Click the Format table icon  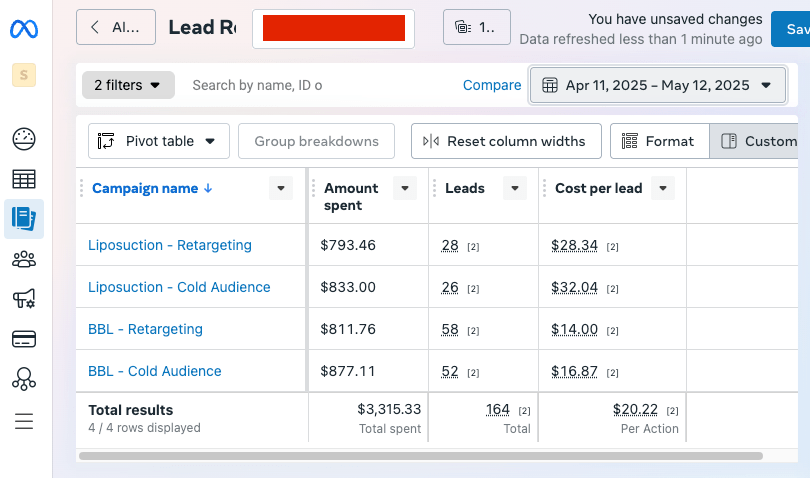[x=629, y=141]
